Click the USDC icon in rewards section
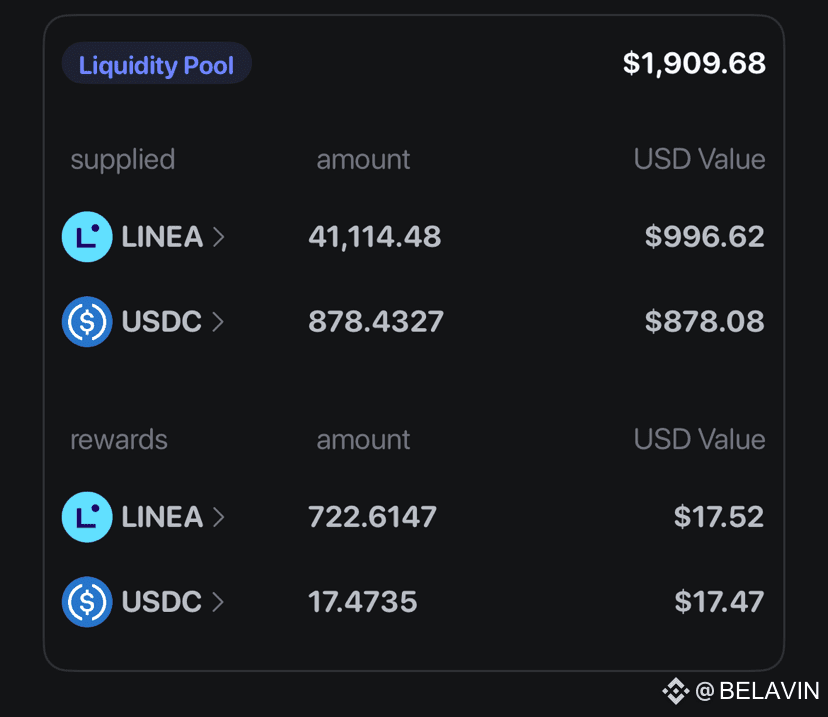Image resolution: width=828 pixels, height=717 pixels. pyautogui.click(x=87, y=602)
